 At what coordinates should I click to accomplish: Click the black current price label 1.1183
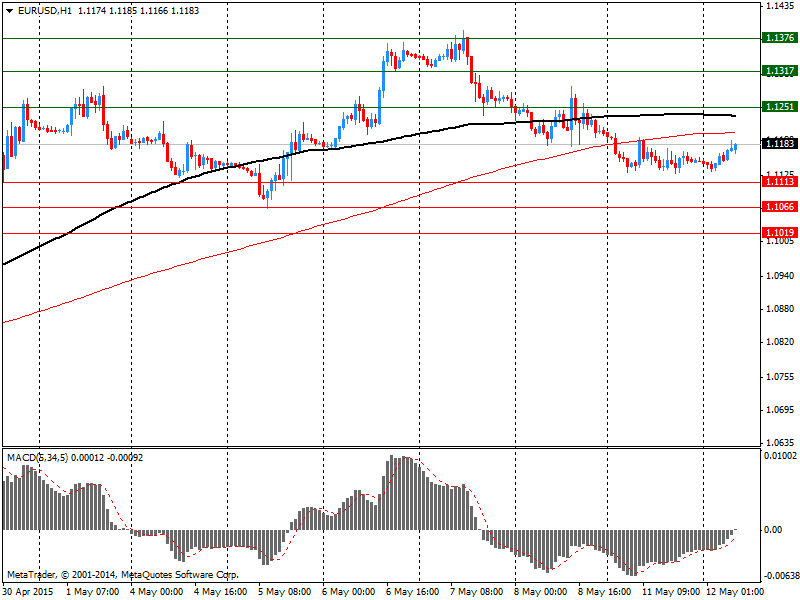click(779, 143)
